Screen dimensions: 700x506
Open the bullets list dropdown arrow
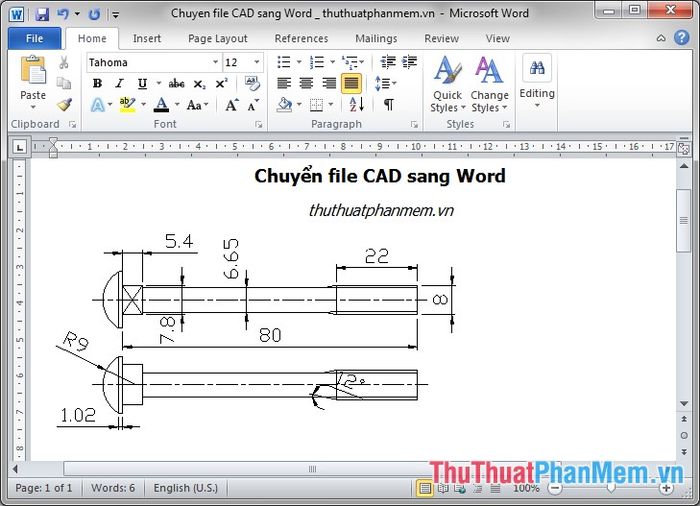coord(299,62)
